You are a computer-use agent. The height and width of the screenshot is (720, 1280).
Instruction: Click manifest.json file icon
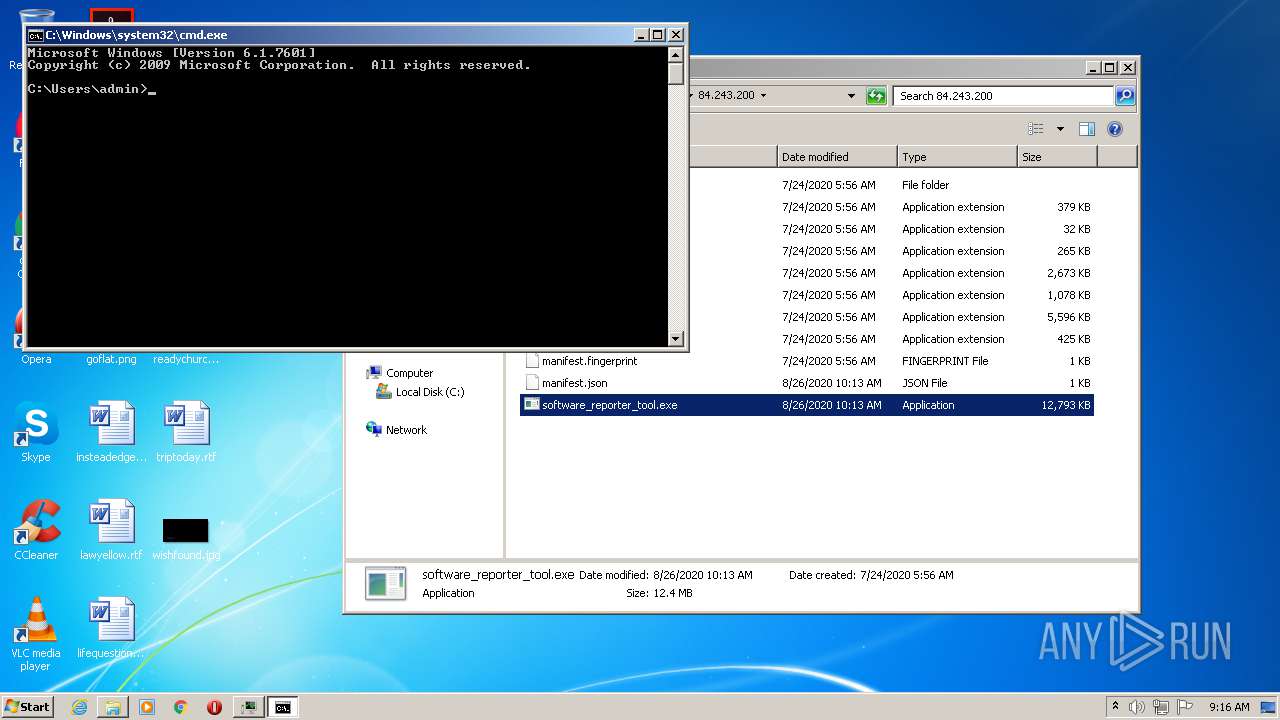532,383
